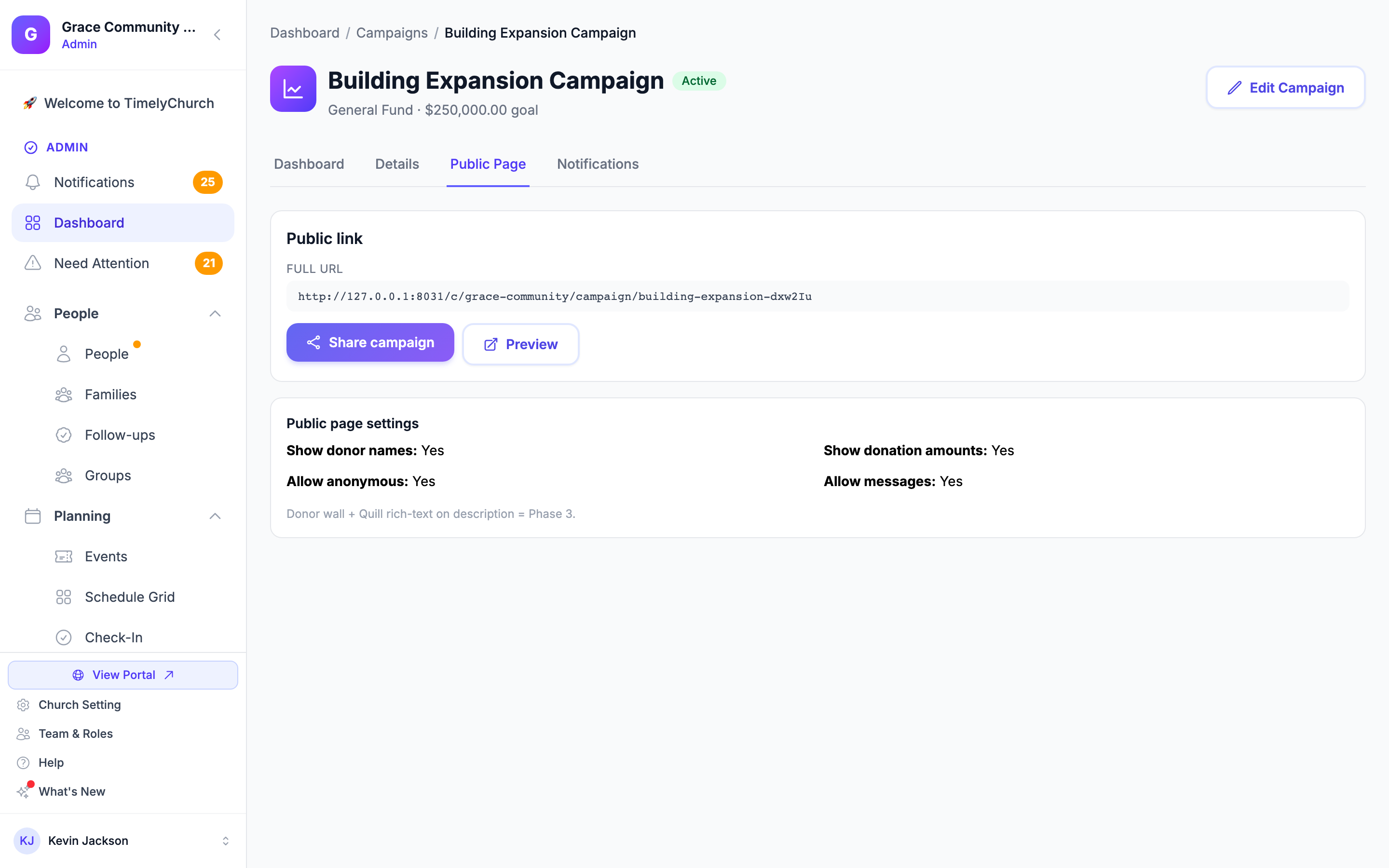Click the Follow-ups checkmark icon
This screenshot has height=868, width=1389.
(64, 434)
